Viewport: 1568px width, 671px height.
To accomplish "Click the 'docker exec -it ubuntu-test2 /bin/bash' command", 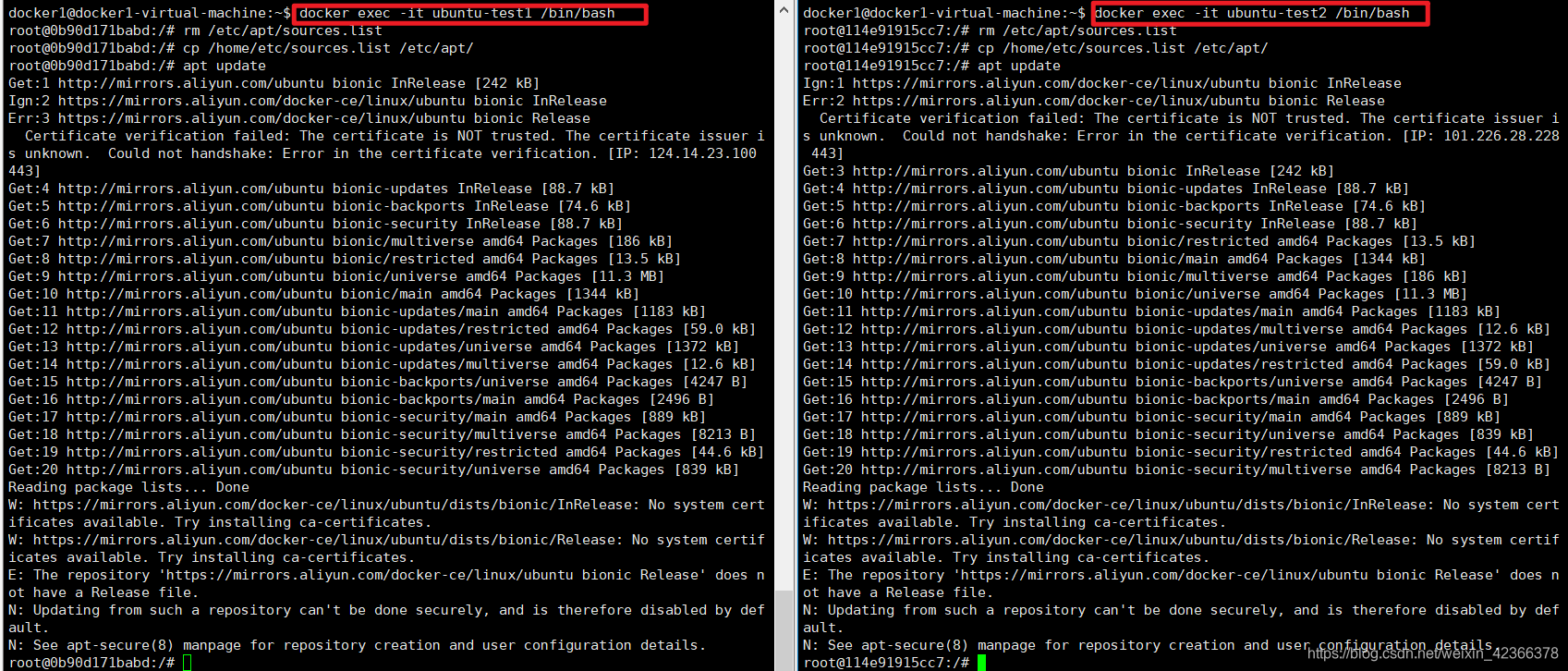I will coord(1252,13).
